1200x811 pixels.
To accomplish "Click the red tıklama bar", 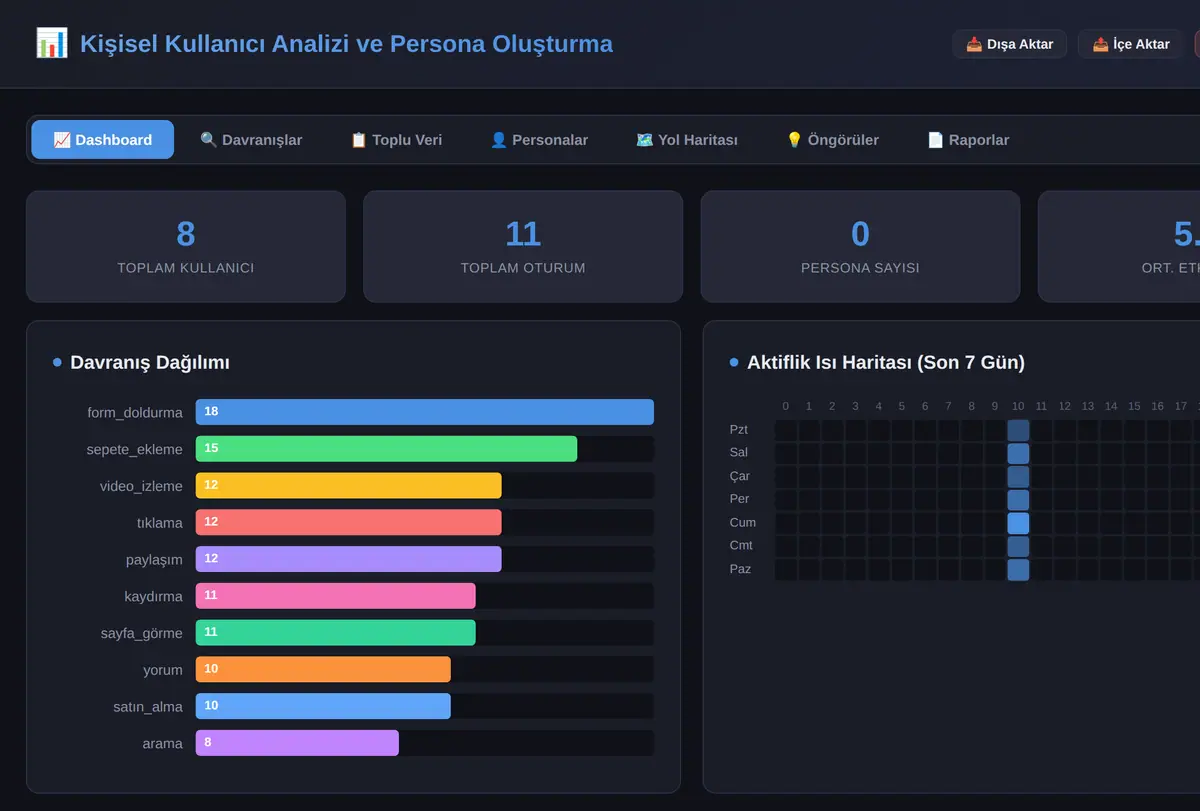I will [348, 522].
